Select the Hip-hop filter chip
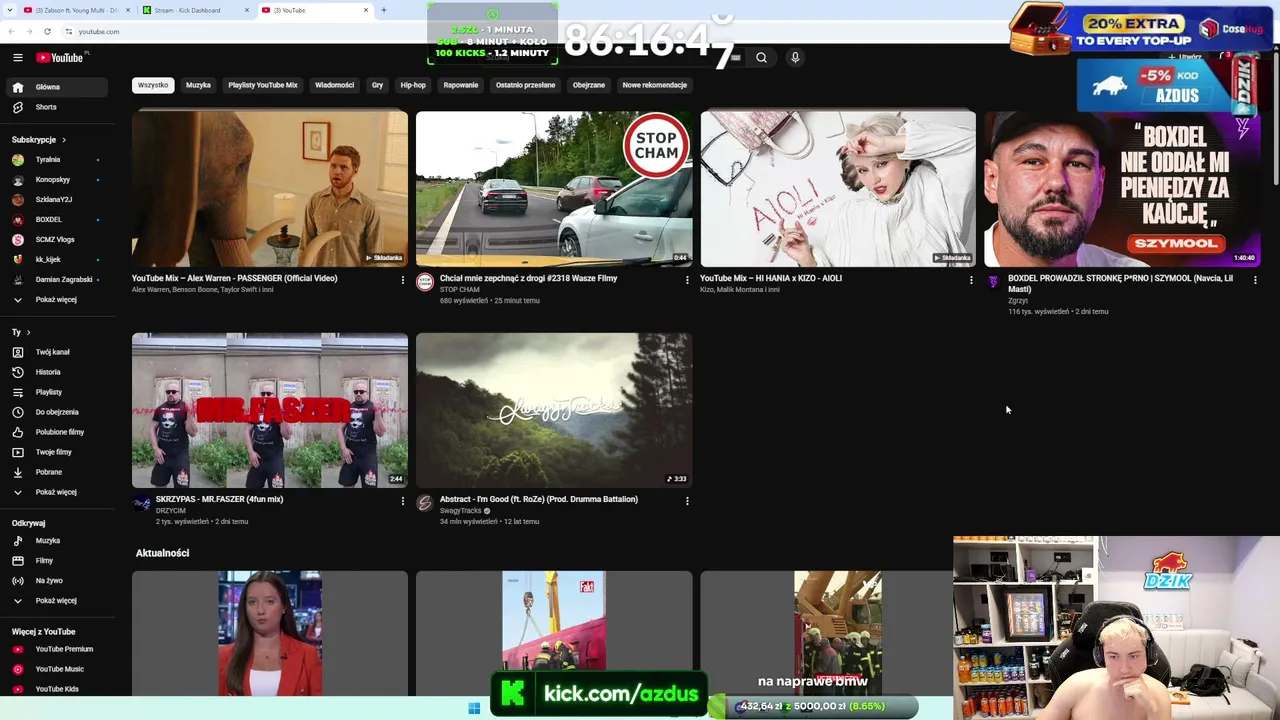This screenshot has width=1280, height=720. click(413, 85)
